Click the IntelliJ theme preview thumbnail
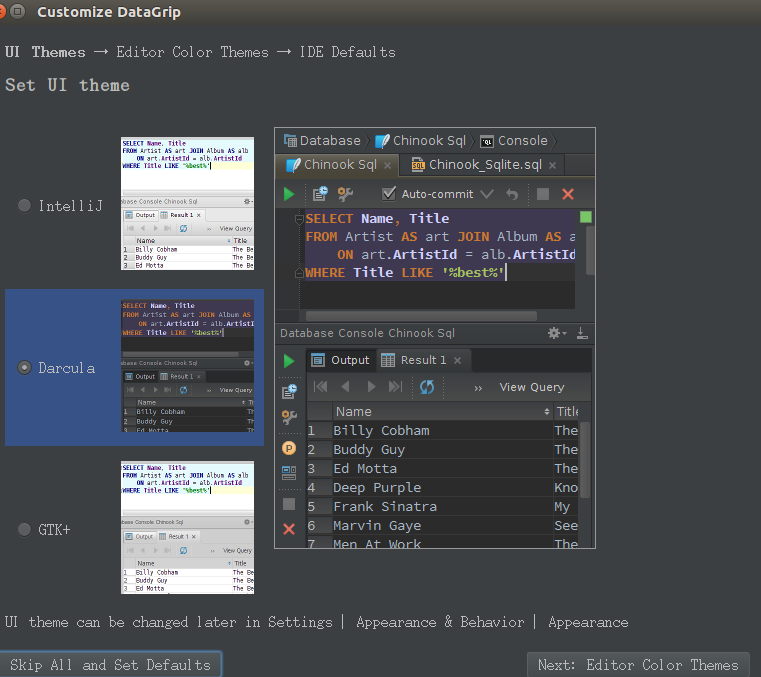Viewport: 761px width, 677px height. [x=187, y=203]
